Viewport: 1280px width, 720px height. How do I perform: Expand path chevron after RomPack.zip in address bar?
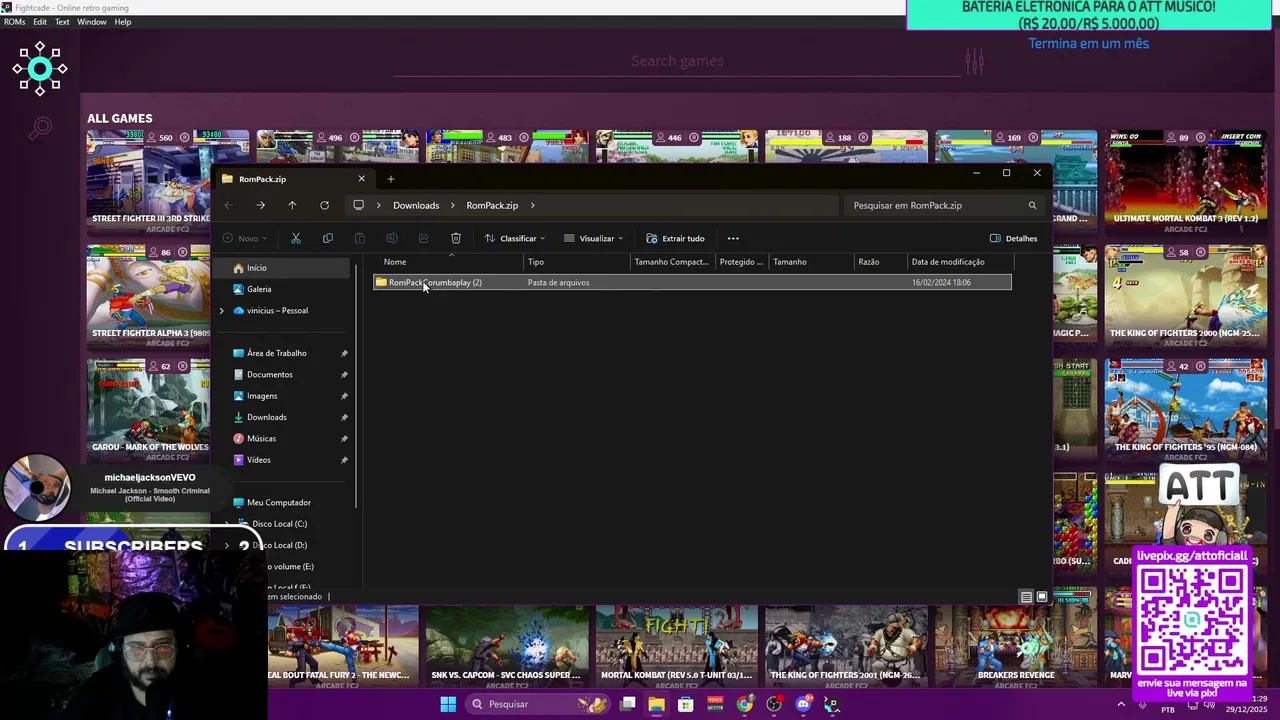(532, 205)
